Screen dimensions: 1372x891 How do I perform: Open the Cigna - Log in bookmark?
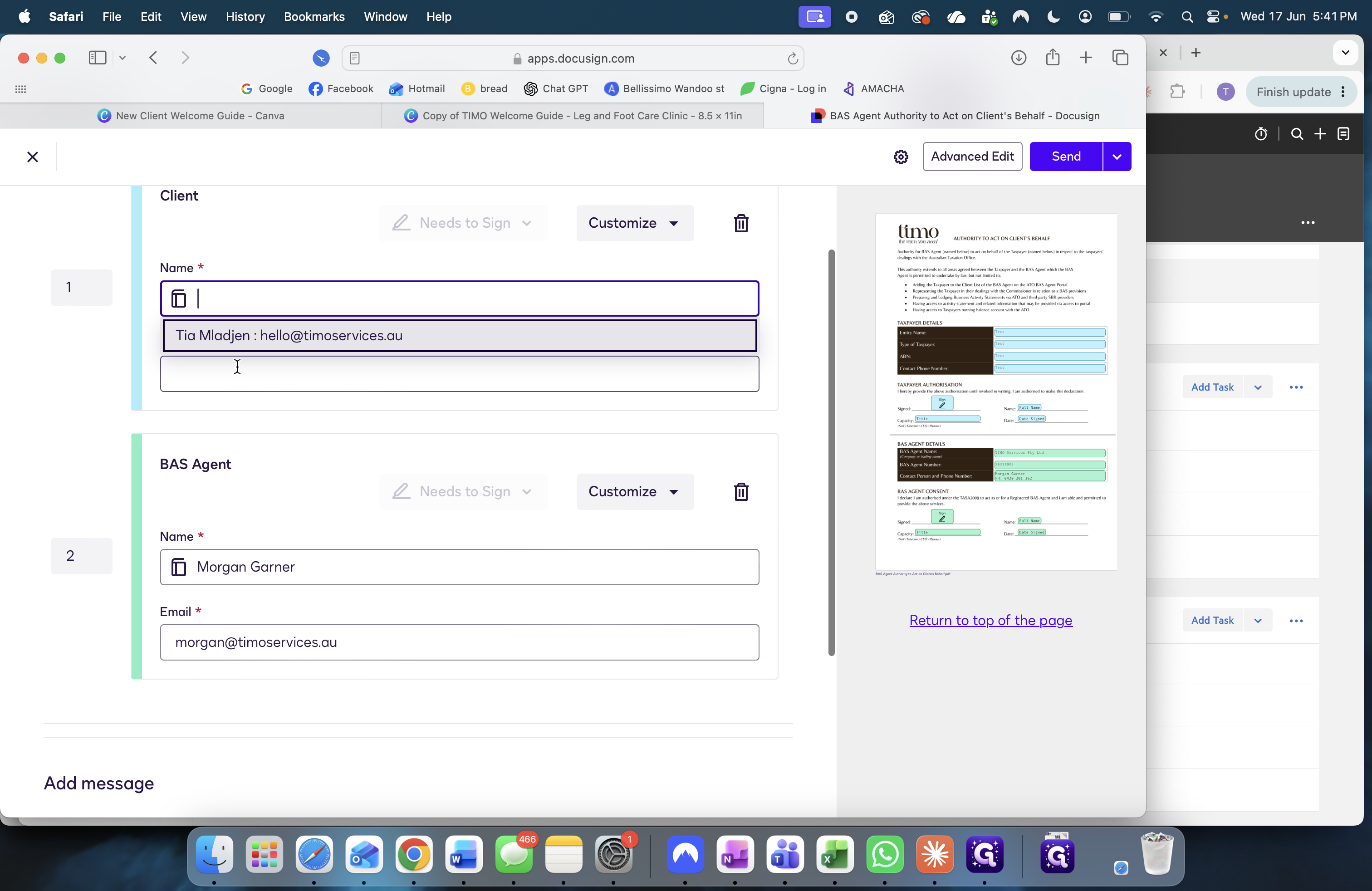click(x=783, y=89)
